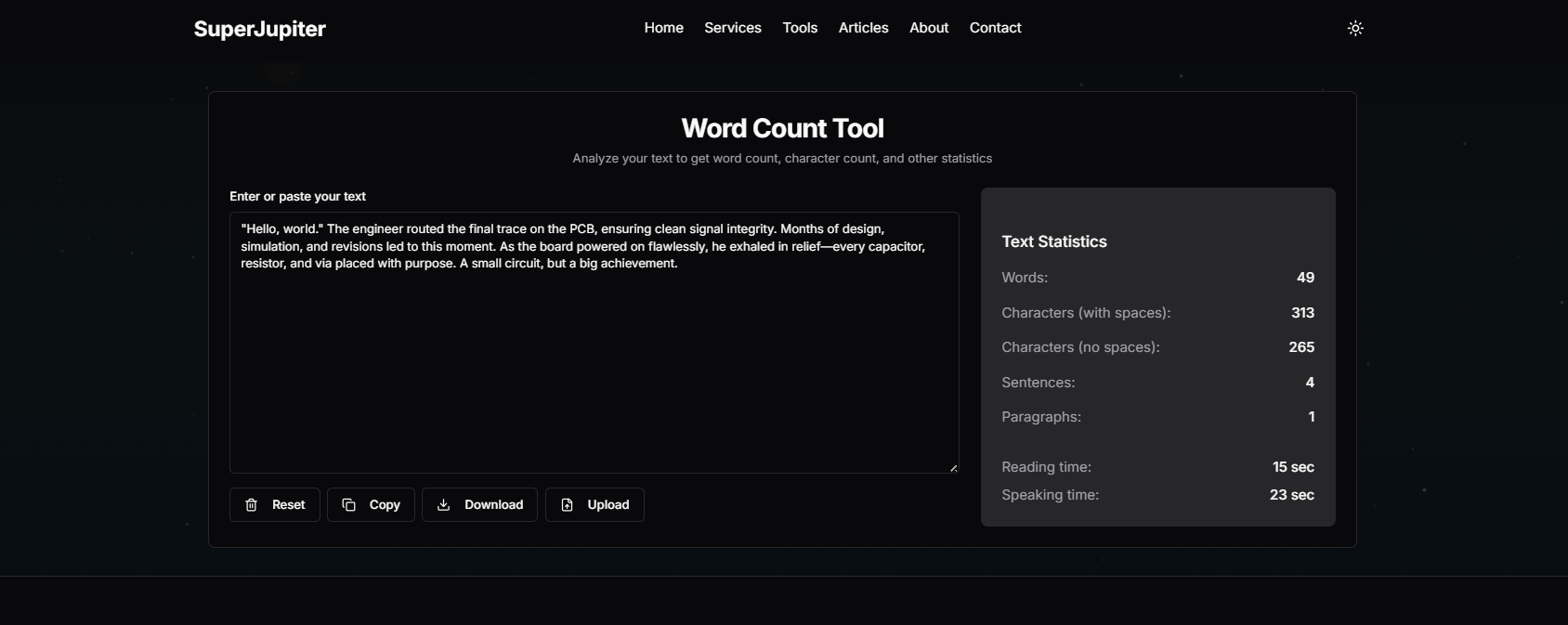Click the characters no spaces value 265

click(1301, 347)
